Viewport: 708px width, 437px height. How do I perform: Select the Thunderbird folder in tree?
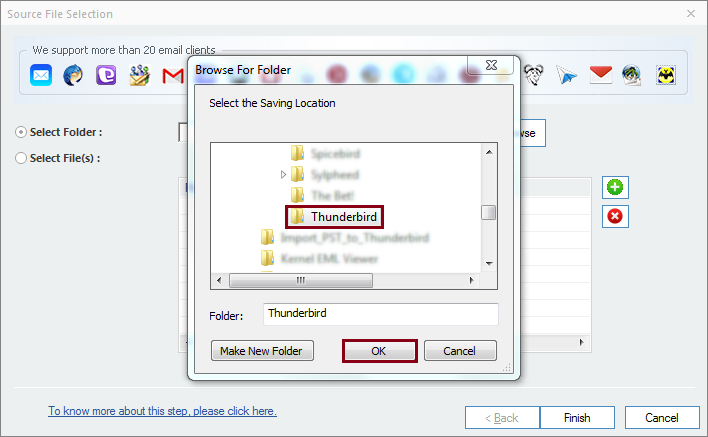point(335,217)
